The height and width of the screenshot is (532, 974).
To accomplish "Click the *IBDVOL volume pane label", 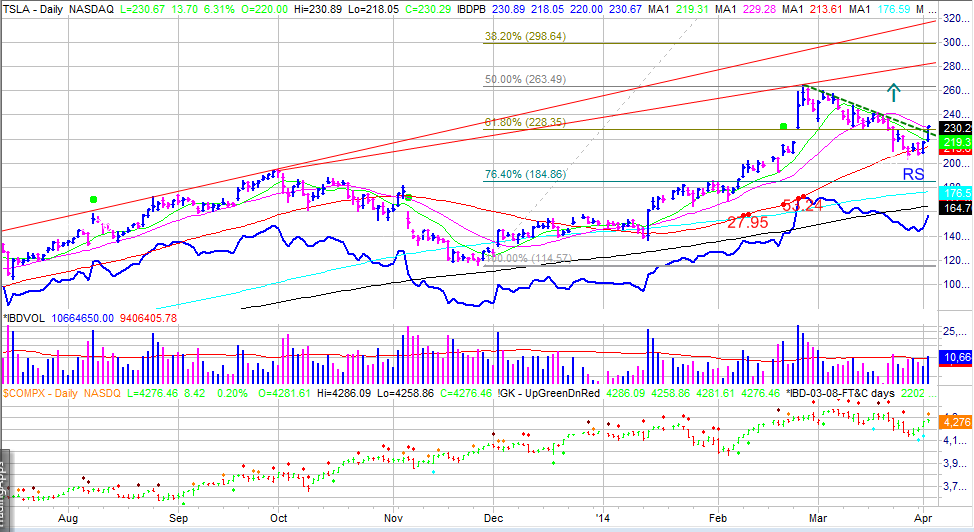I will click(24, 318).
